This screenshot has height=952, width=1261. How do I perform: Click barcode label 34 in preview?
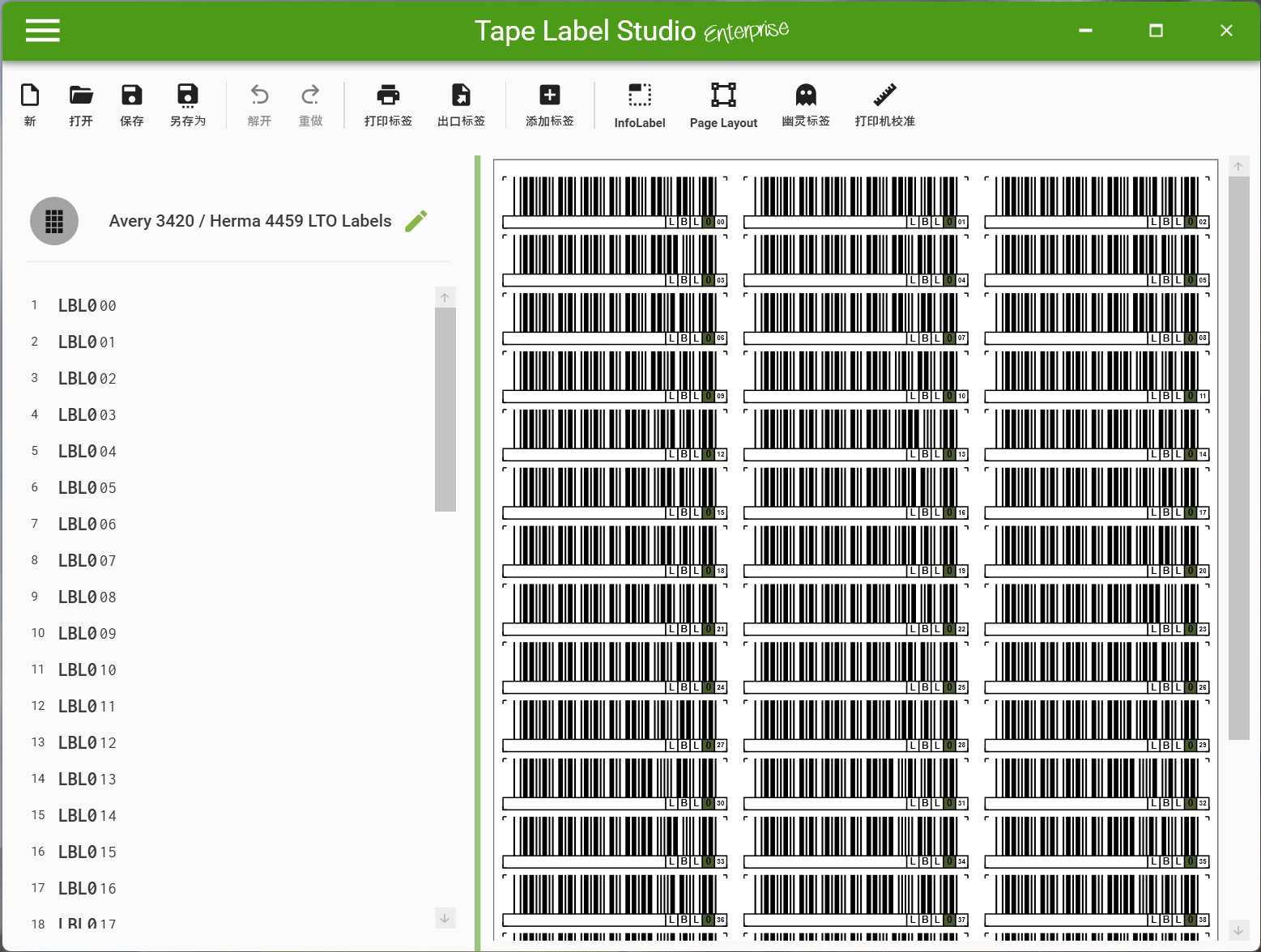(856, 844)
